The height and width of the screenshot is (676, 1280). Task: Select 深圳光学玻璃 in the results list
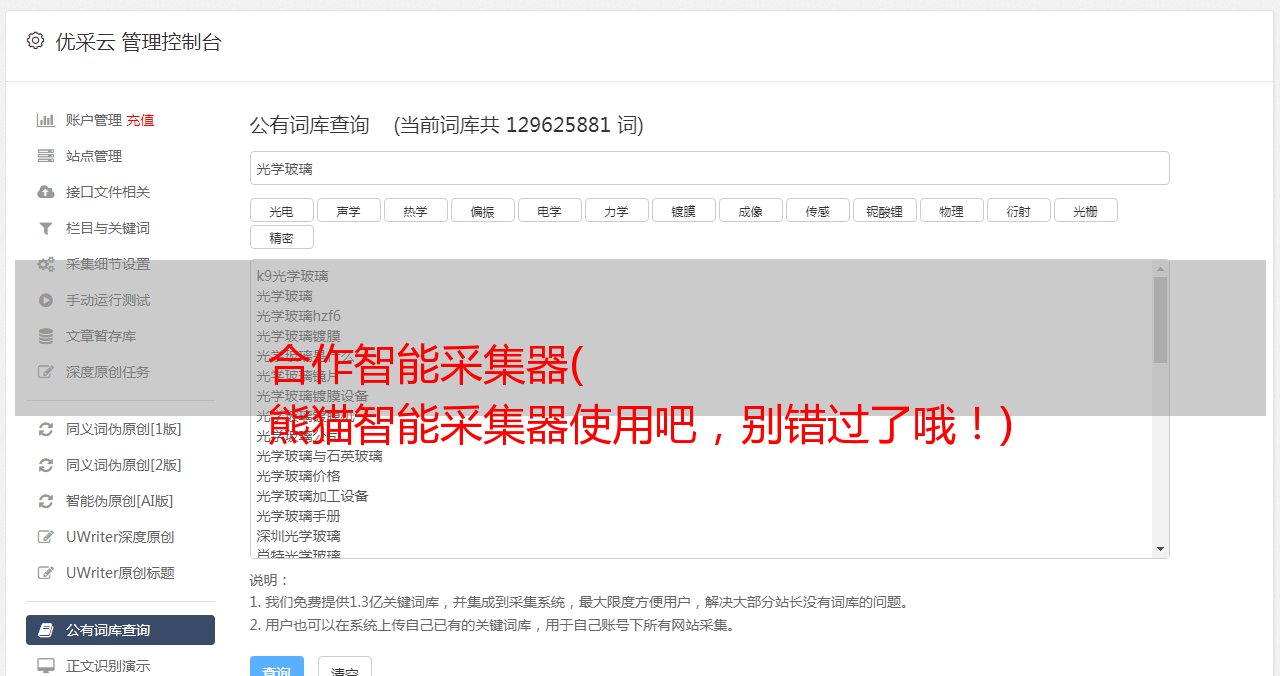coord(298,536)
